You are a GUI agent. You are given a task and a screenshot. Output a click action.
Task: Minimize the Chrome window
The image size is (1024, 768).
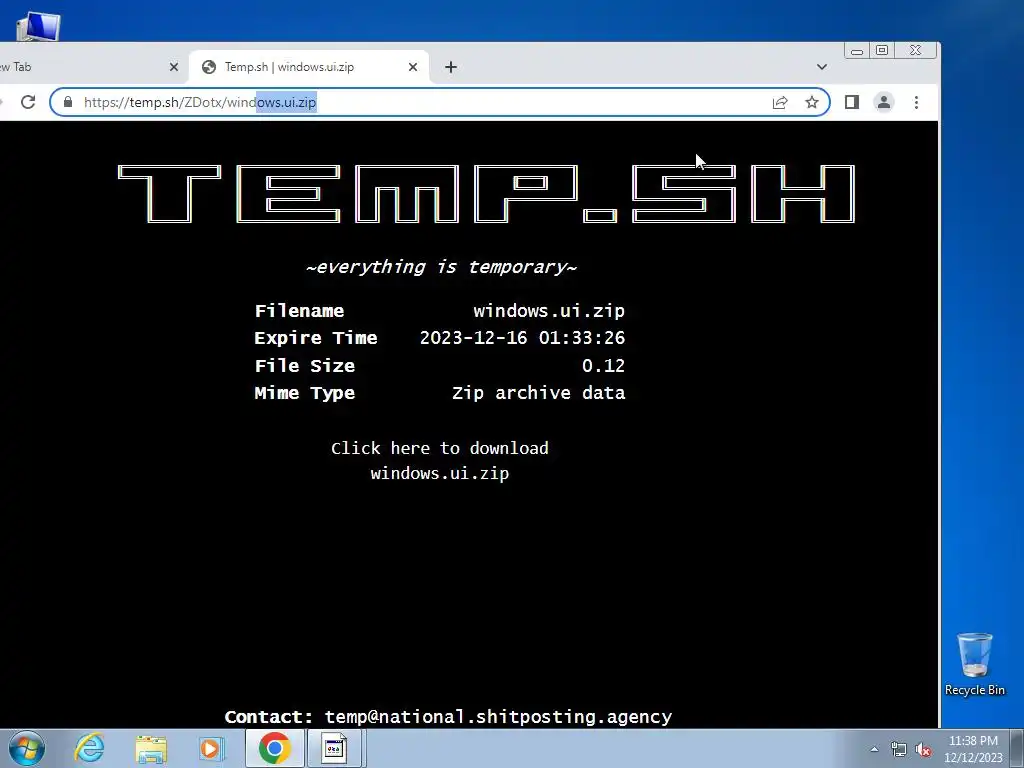tap(857, 51)
